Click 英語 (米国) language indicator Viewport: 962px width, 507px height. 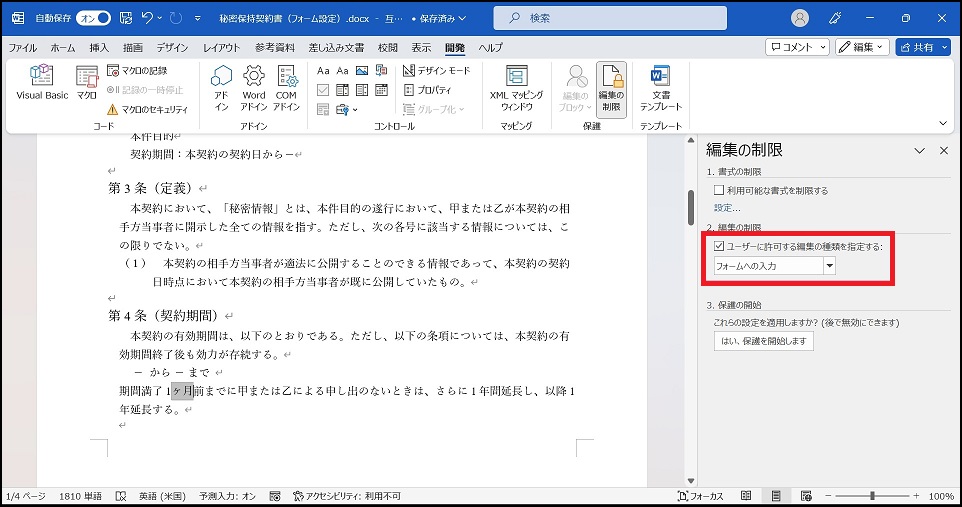pyautogui.click(x=162, y=496)
